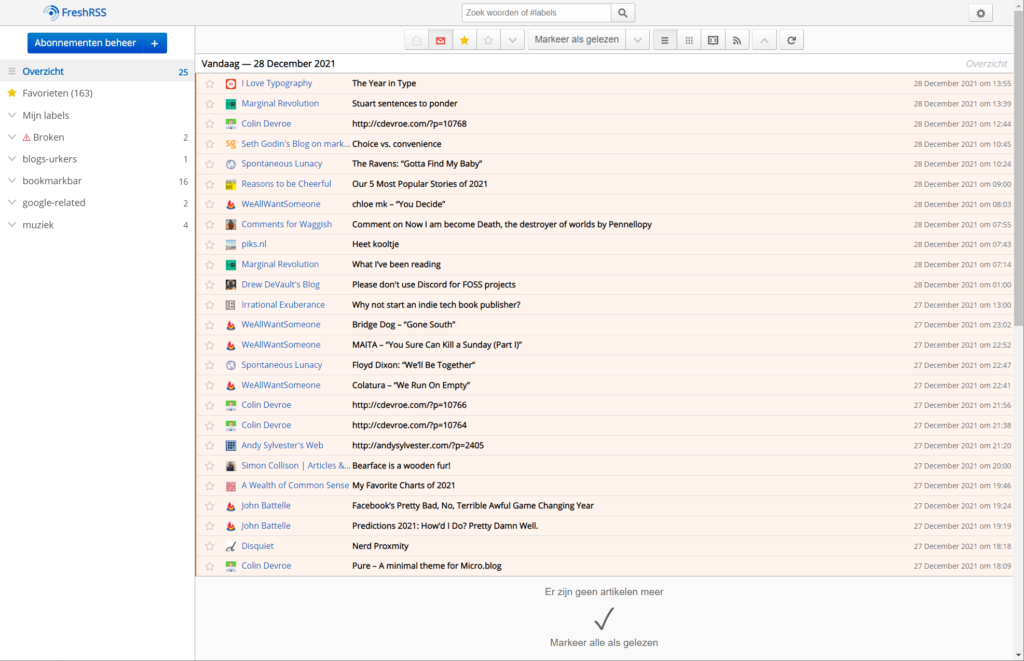The image size is (1024, 661).
Task: Switch to normal list view icon
Action: pyautogui.click(x=664, y=40)
